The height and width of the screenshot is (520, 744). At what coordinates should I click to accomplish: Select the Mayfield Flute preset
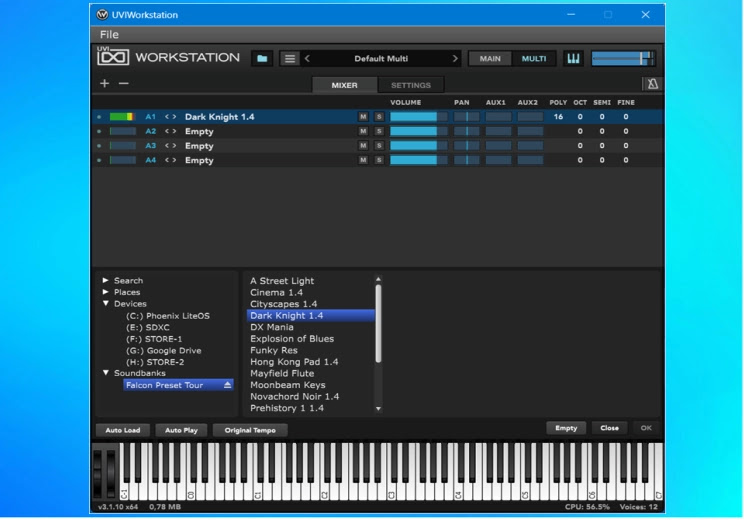click(282, 373)
